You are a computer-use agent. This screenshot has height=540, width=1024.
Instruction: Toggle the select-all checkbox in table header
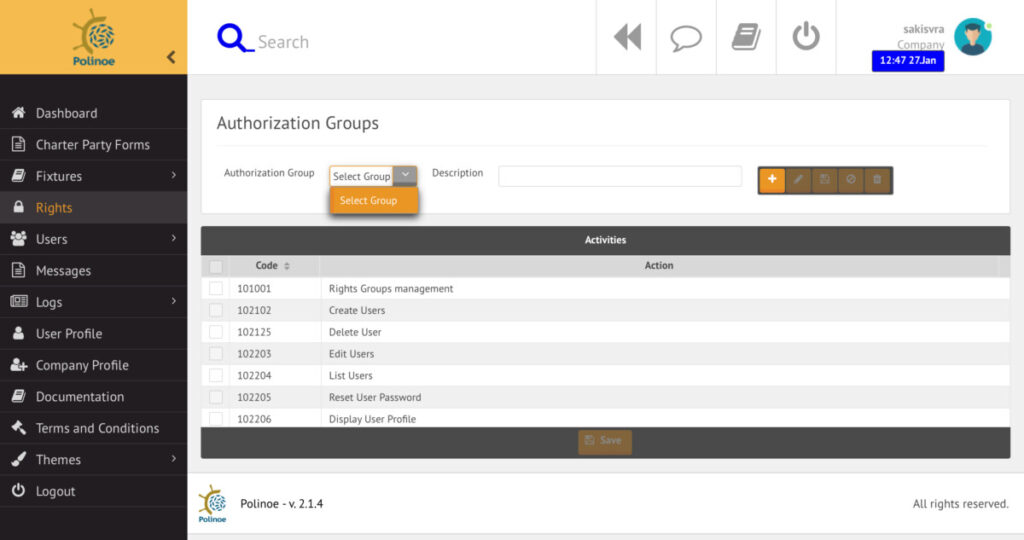point(216,267)
